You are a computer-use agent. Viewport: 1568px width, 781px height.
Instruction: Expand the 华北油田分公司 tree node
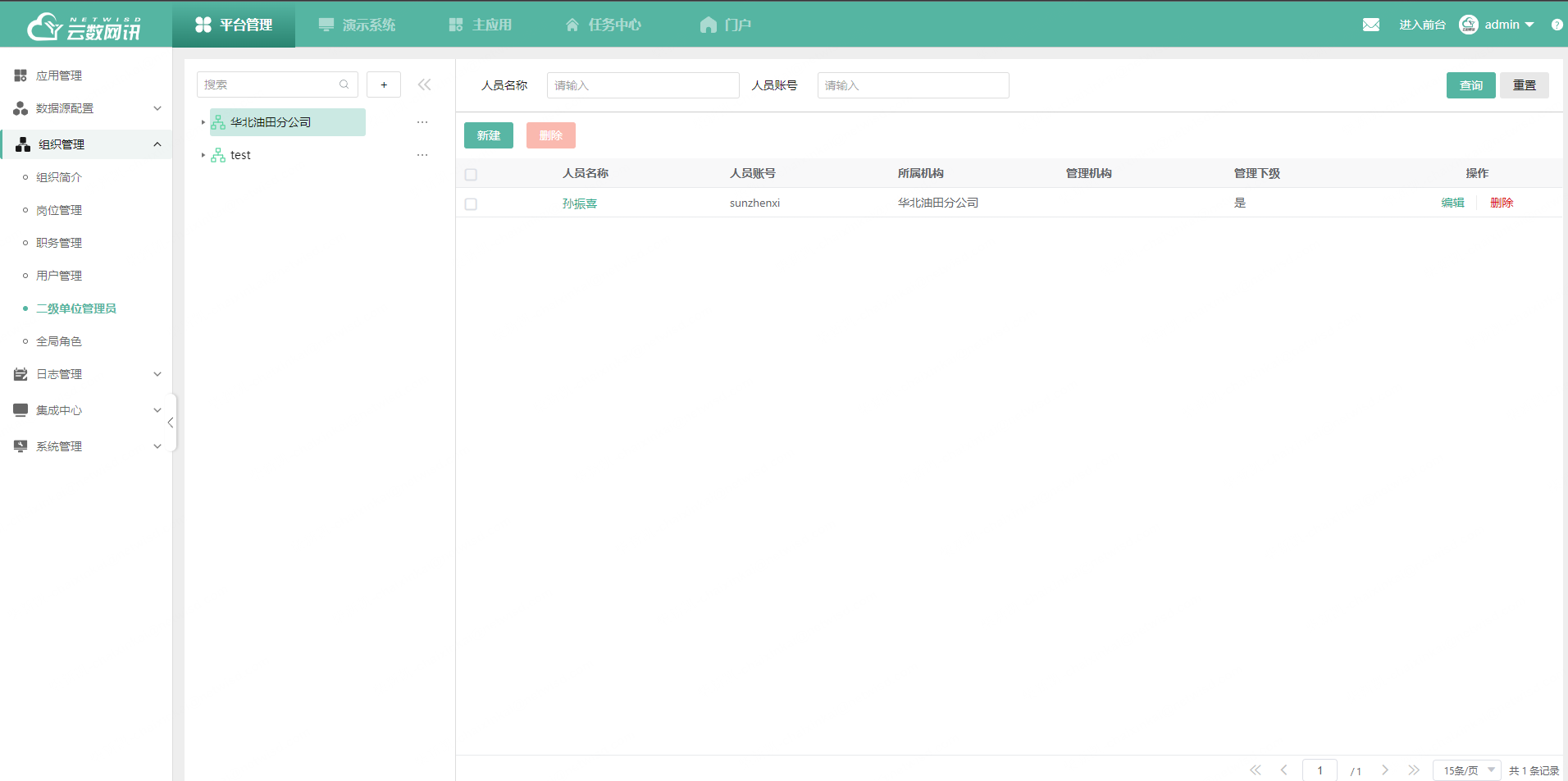tap(203, 122)
